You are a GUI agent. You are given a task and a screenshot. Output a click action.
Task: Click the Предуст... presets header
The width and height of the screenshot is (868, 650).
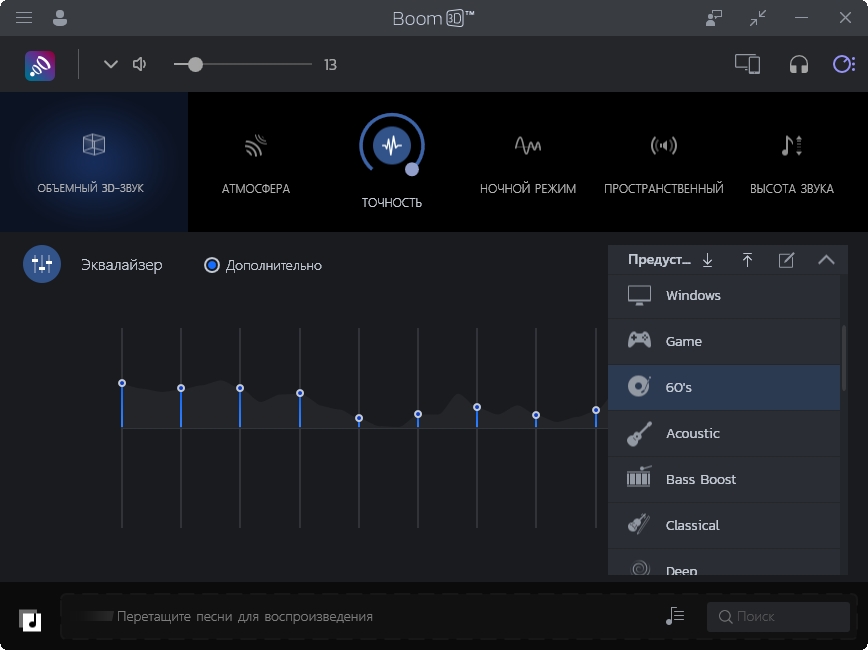[x=659, y=260]
